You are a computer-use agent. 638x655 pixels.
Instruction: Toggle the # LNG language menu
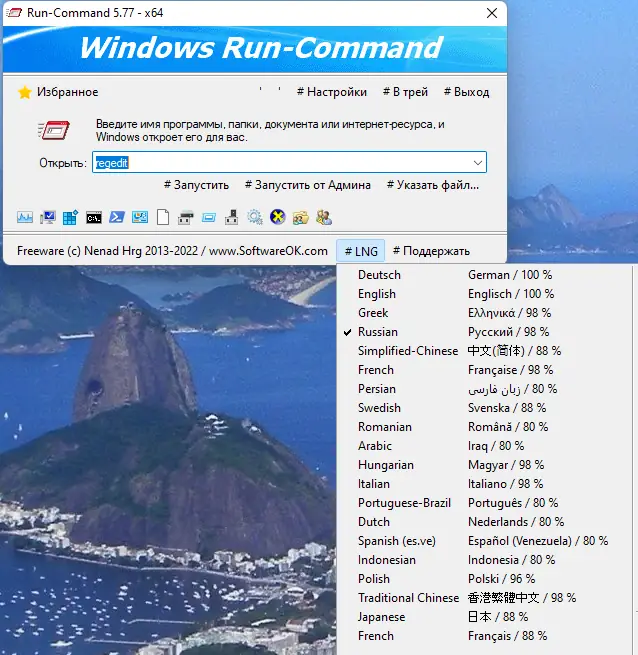pyautogui.click(x=361, y=251)
